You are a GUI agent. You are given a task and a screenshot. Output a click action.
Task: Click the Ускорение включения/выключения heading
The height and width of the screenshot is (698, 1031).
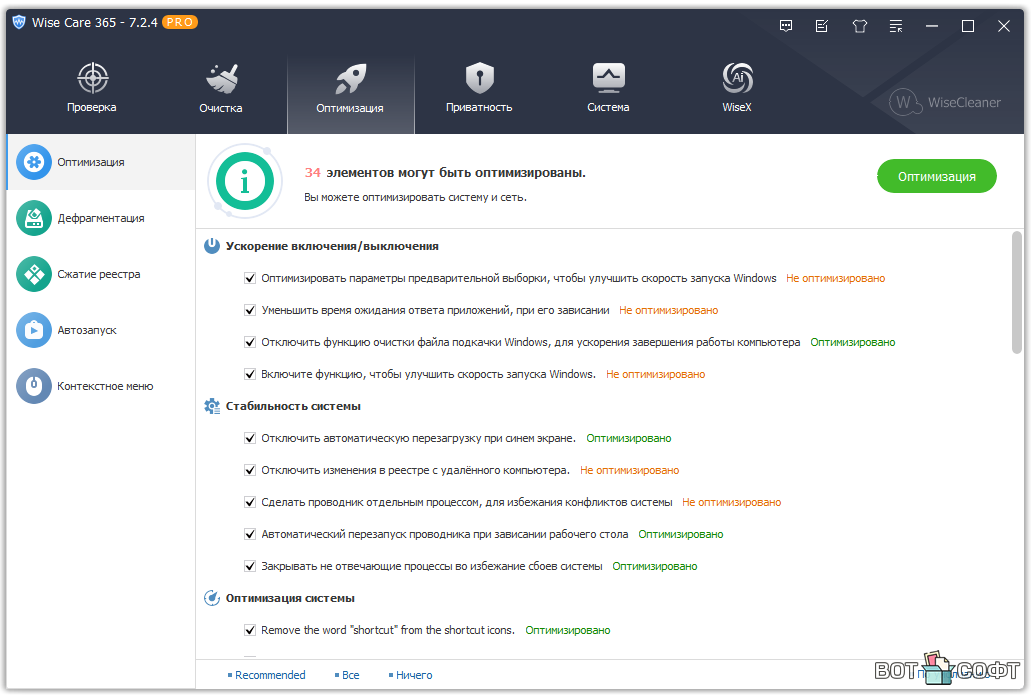(332, 246)
